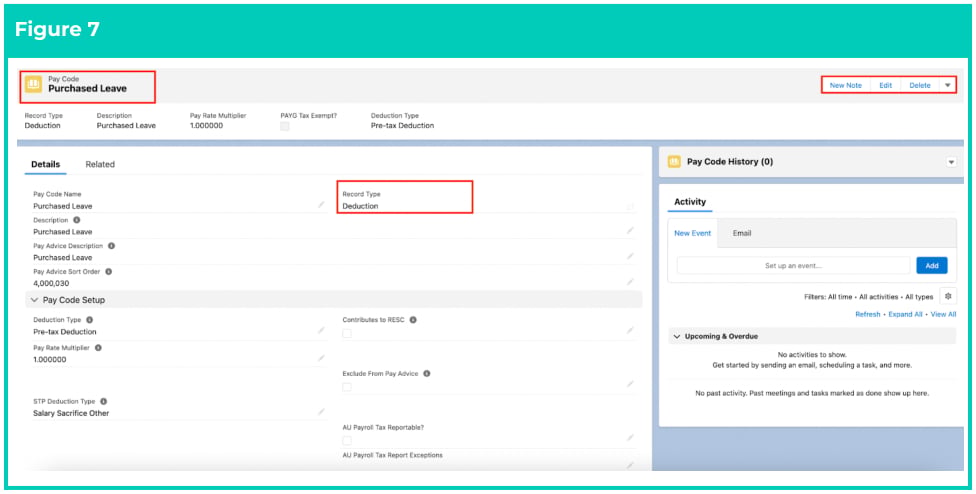The image size is (976, 494).
Task: Show info tooltip beside Description label
Action: pyautogui.click(x=77, y=220)
